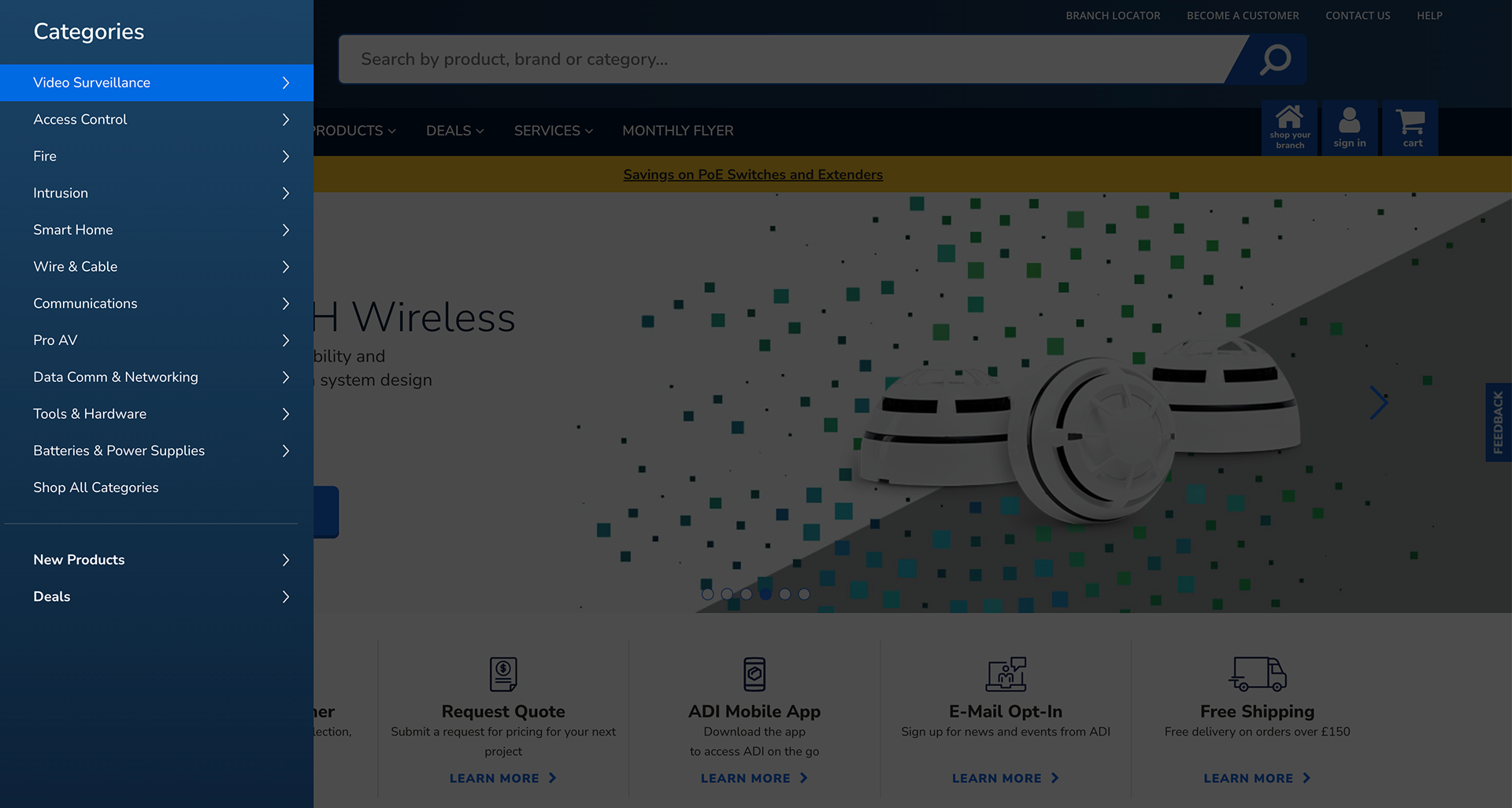Select Data Comm & Networking label

tap(116, 377)
